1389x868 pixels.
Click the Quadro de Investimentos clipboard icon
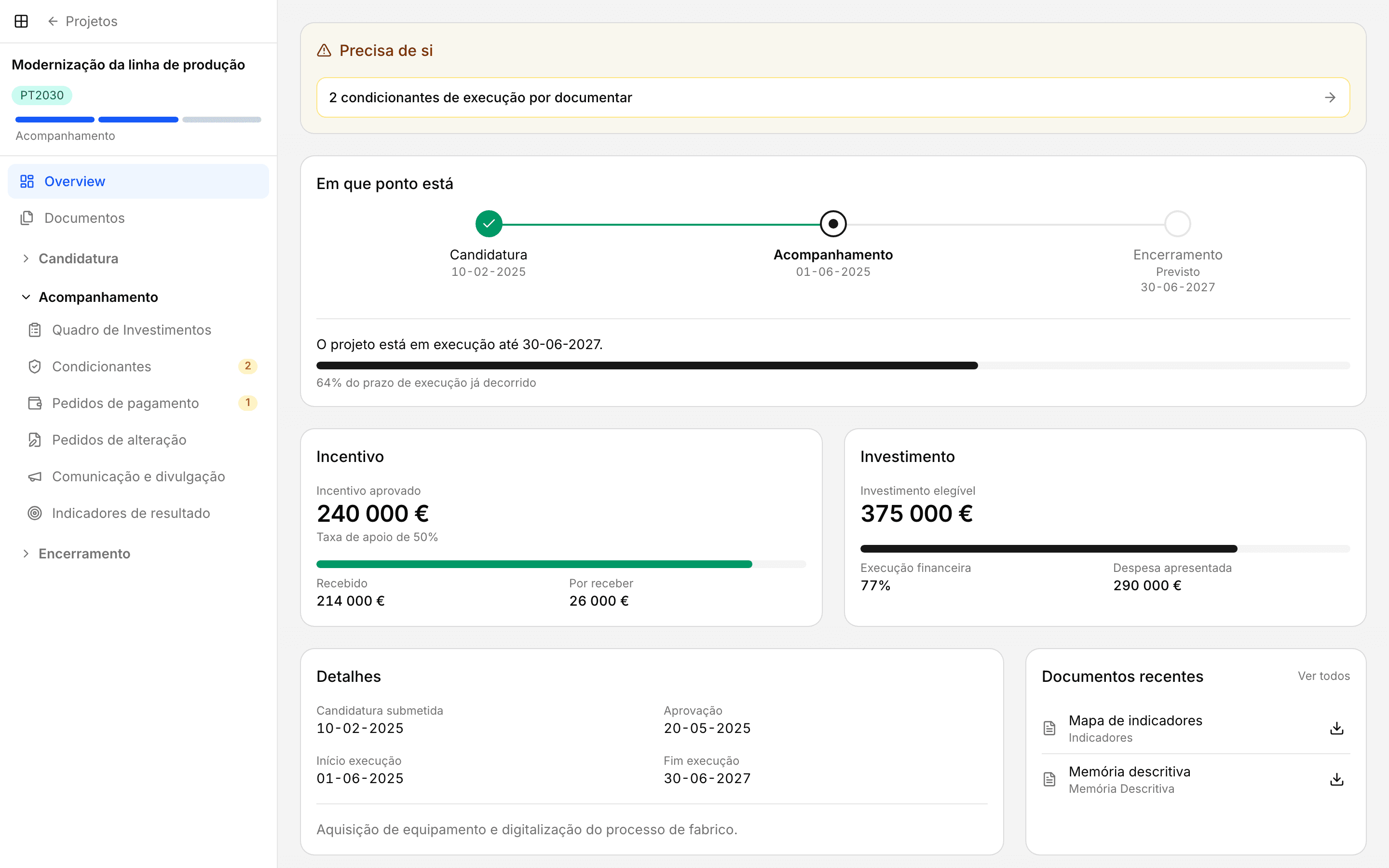pos(35,330)
